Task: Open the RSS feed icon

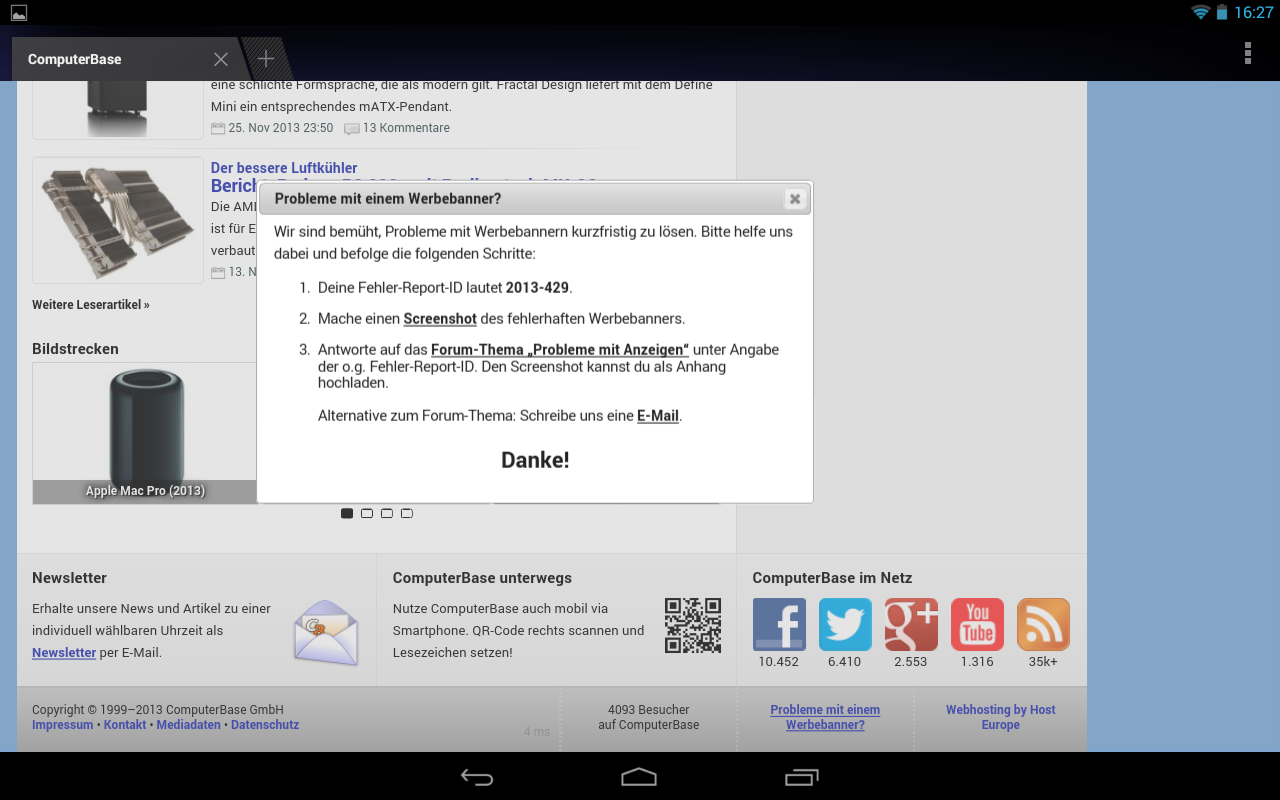Action: [x=1043, y=625]
